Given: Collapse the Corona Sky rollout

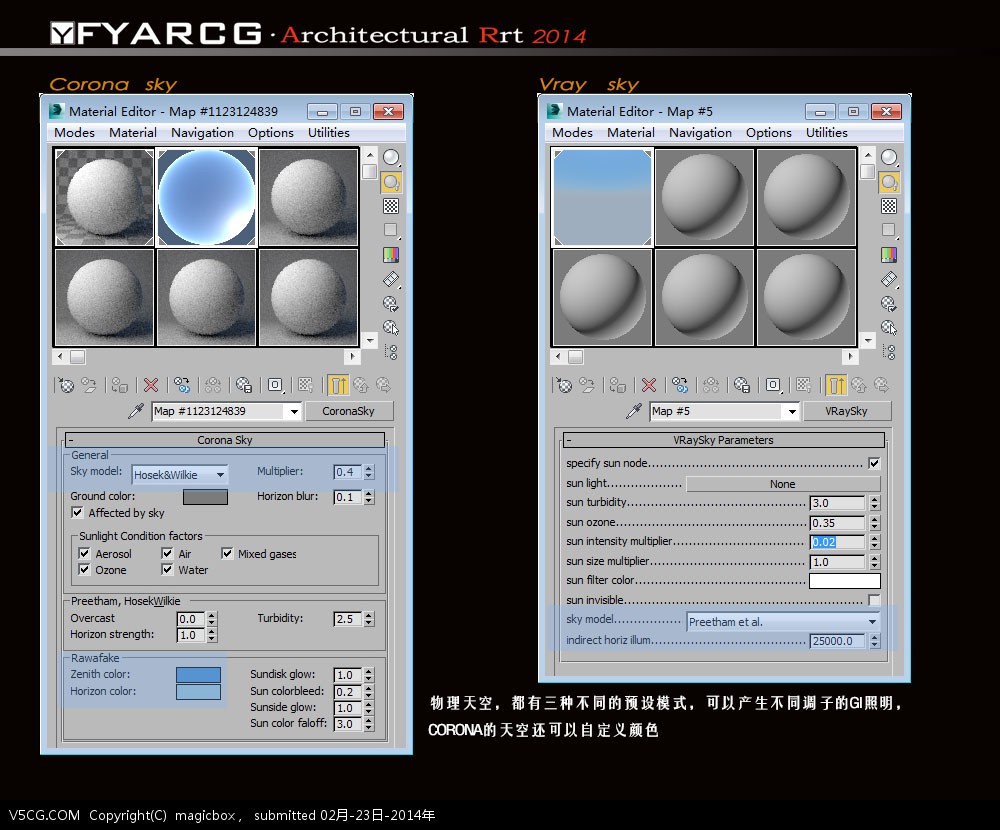Looking at the screenshot, I should (224, 440).
